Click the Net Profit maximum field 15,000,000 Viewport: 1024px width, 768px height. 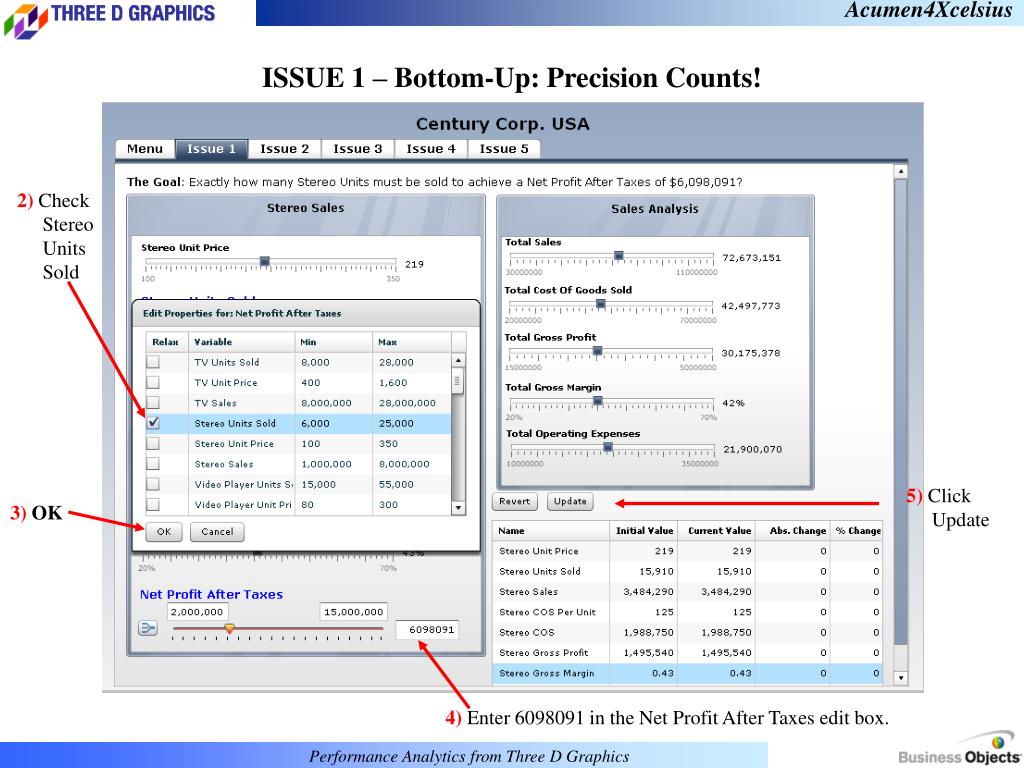point(353,612)
